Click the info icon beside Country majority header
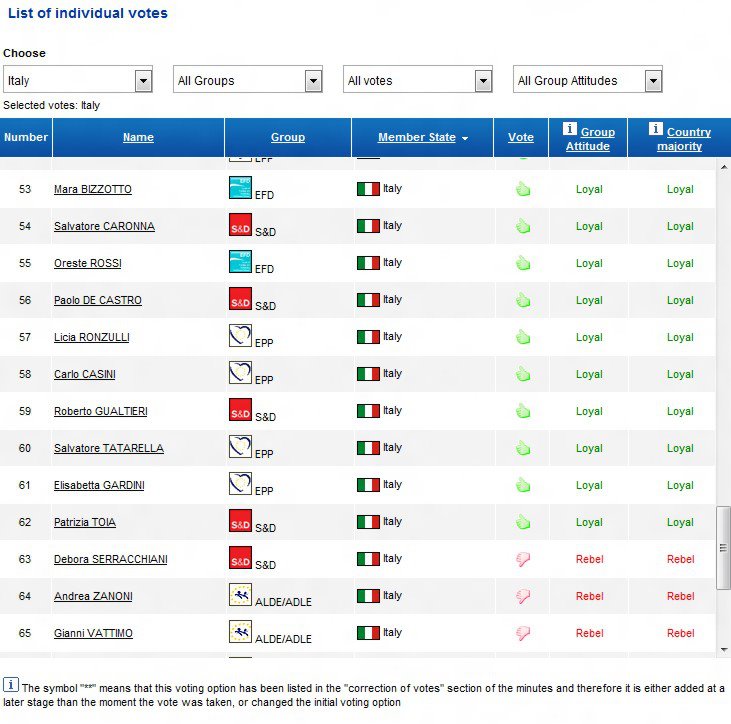This screenshot has height=724, width=731. click(x=656, y=129)
